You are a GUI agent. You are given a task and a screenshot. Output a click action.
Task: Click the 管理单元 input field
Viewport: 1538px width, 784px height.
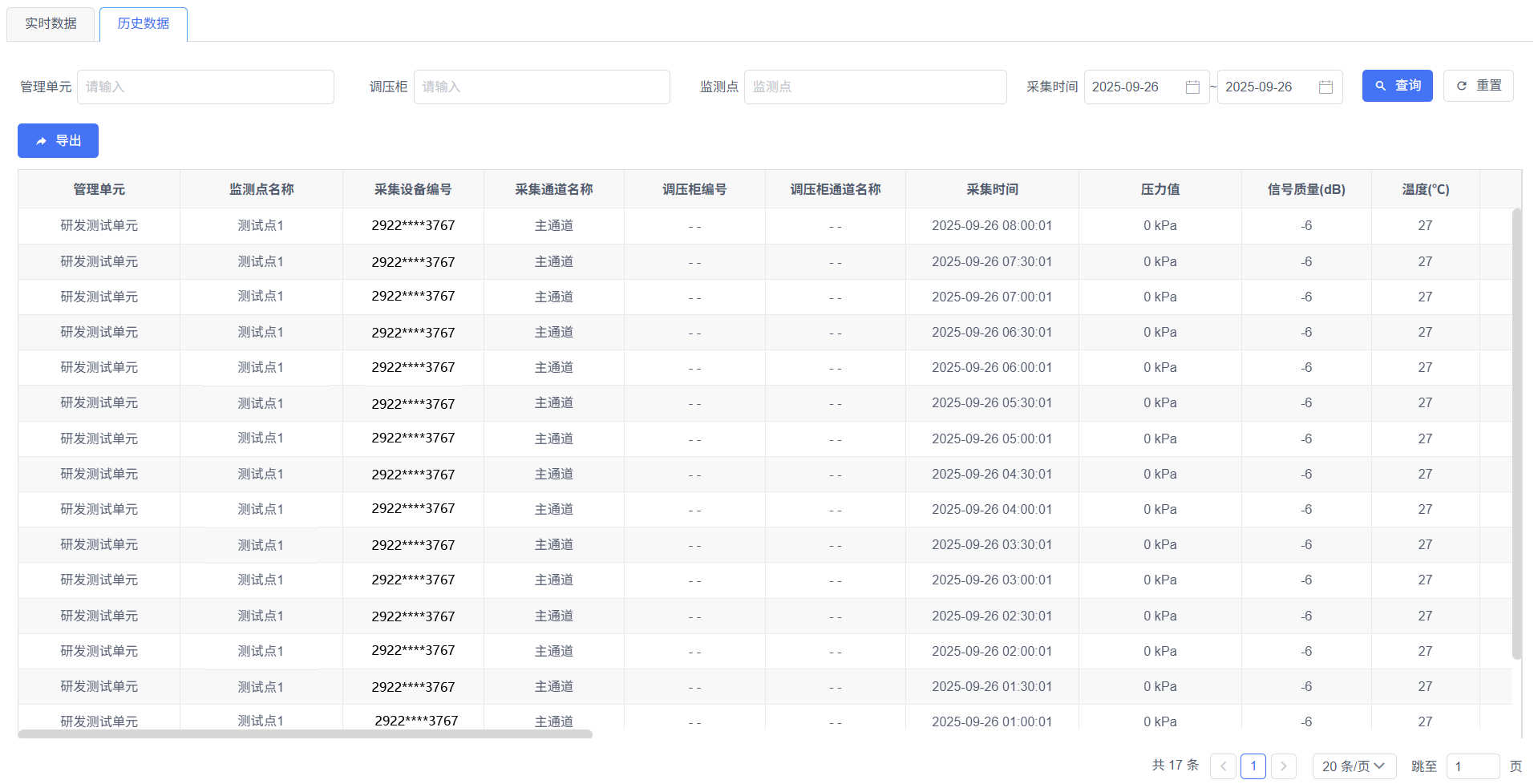pyautogui.click(x=205, y=87)
